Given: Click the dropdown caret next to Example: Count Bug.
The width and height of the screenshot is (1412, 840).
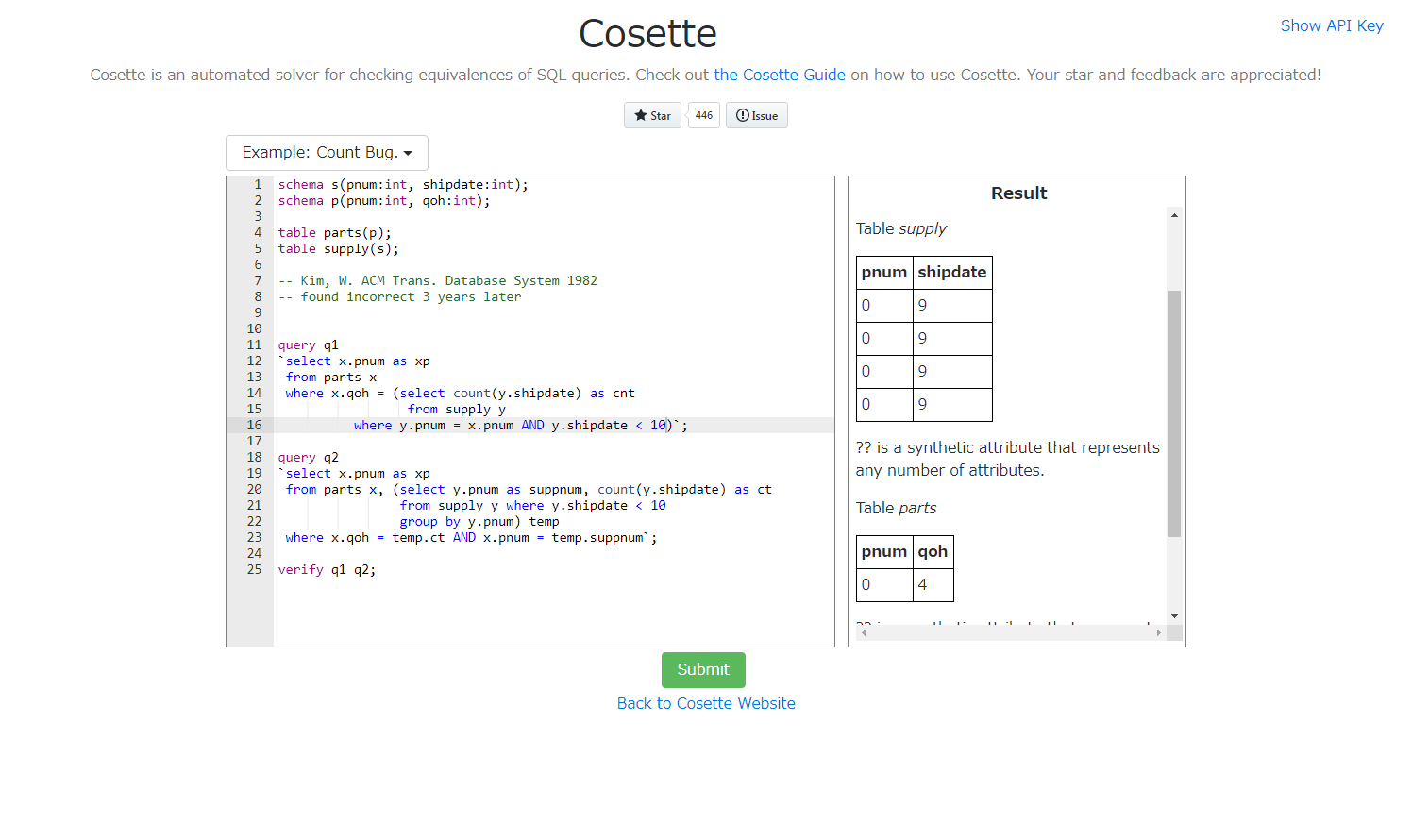Looking at the screenshot, I should point(409,152).
